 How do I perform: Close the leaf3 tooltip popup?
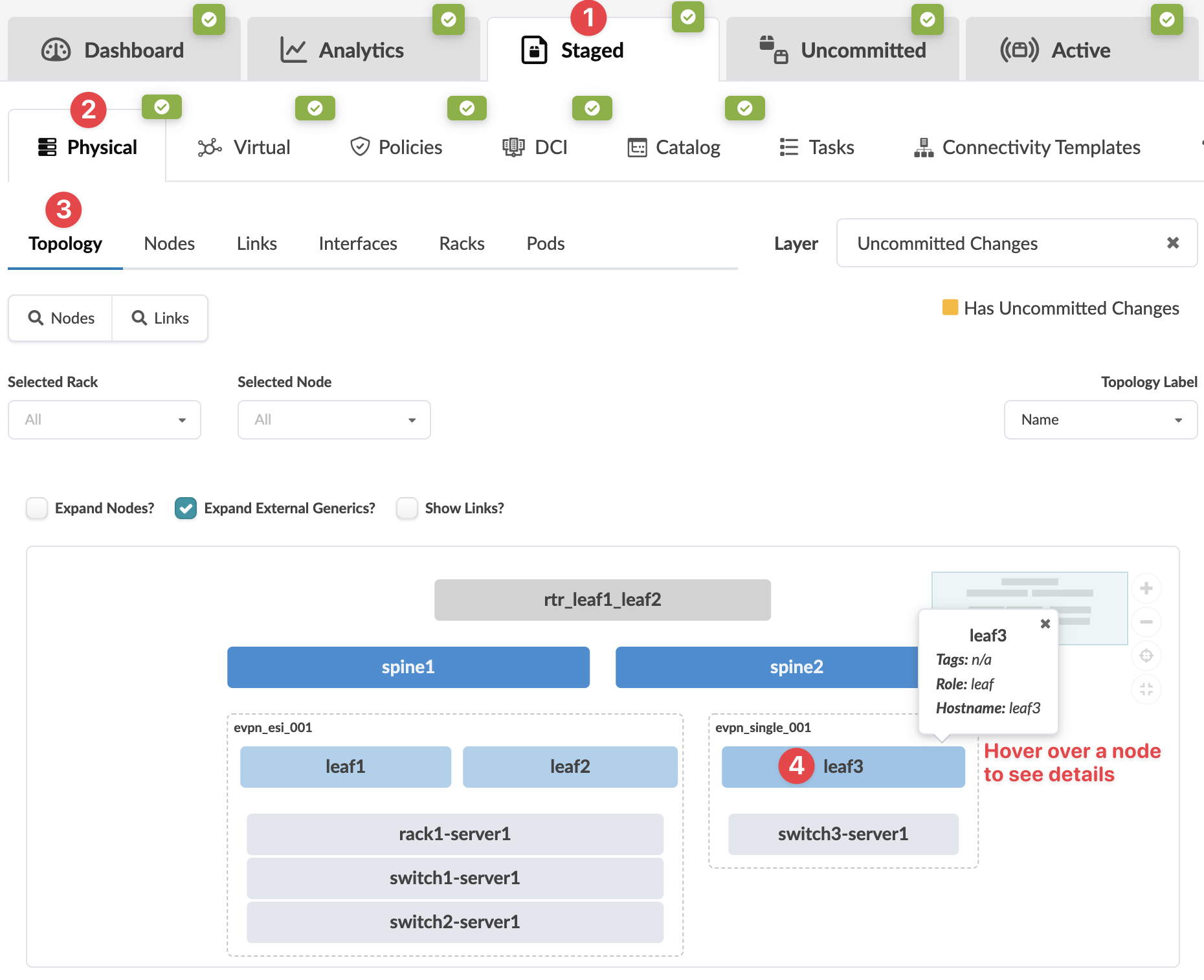1045,624
